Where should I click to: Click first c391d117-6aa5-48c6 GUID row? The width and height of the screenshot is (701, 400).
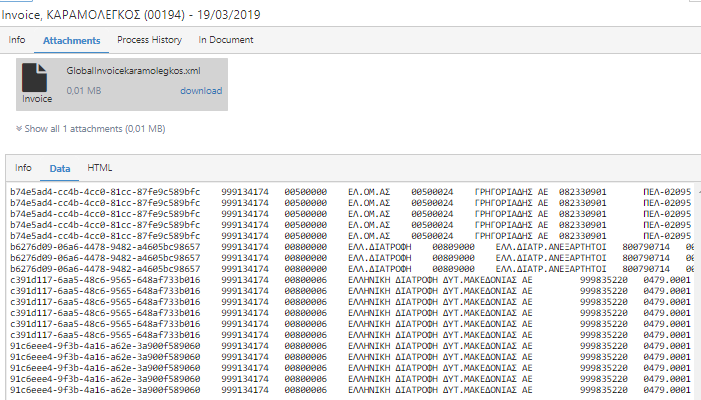pos(105,280)
